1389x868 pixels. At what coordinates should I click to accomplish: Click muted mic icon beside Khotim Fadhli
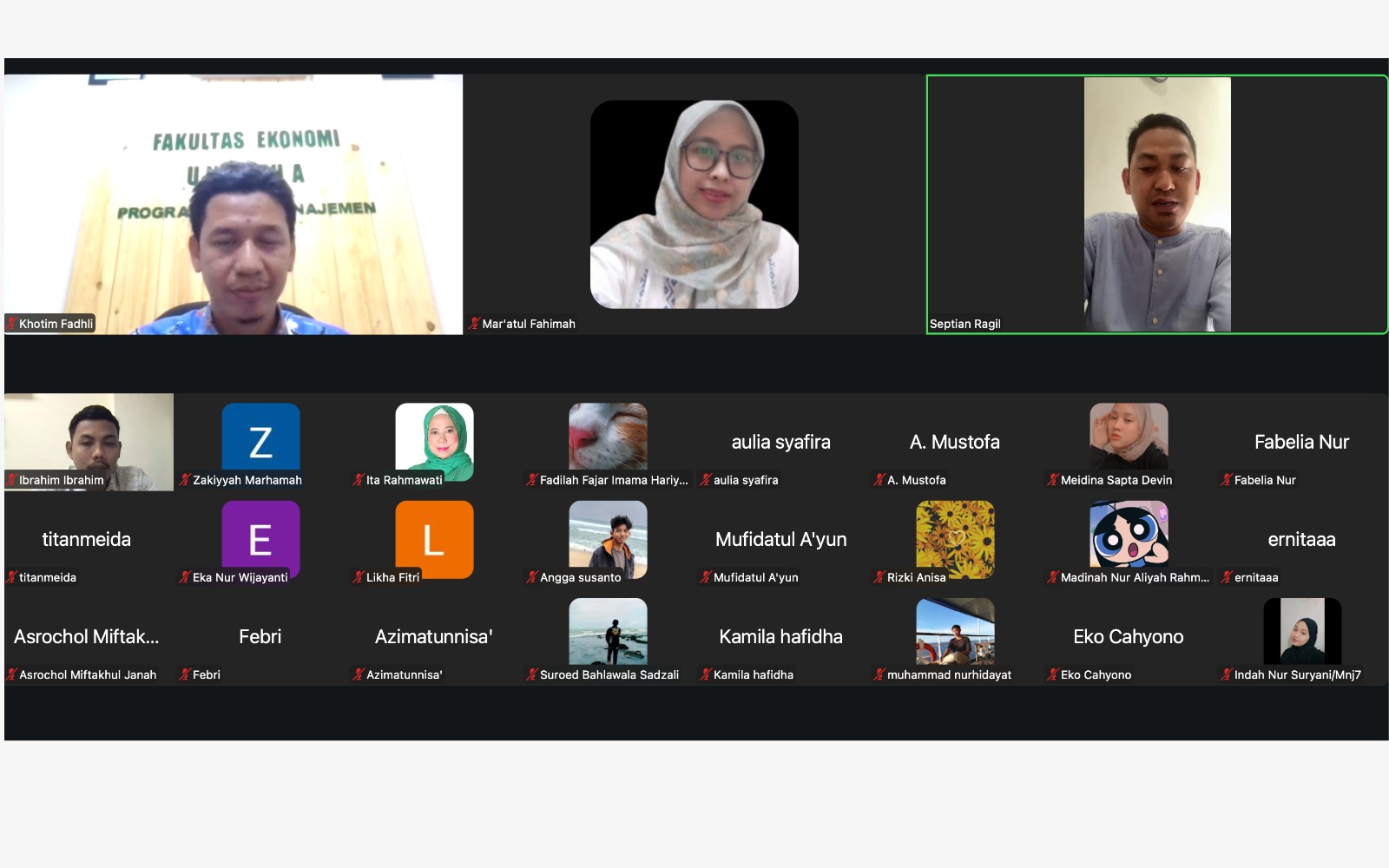pyautogui.click(x=11, y=324)
